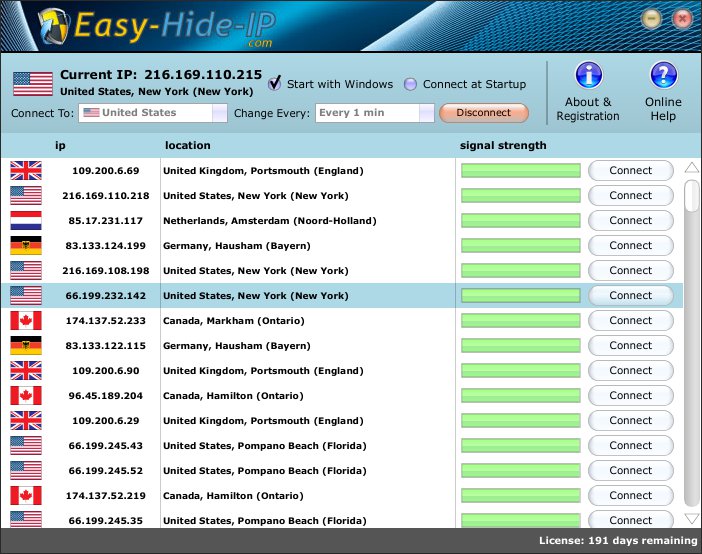Click US flag for 66.199.232.142
Screen dimensions: 702x554
tap(26, 296)
